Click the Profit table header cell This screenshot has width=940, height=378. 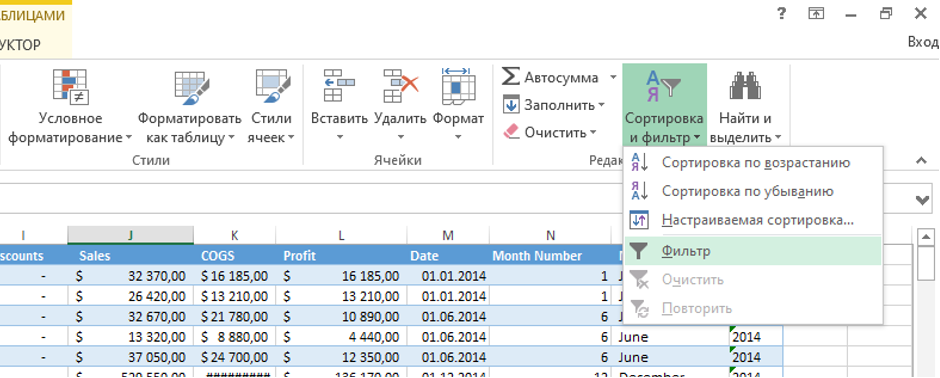341,256
